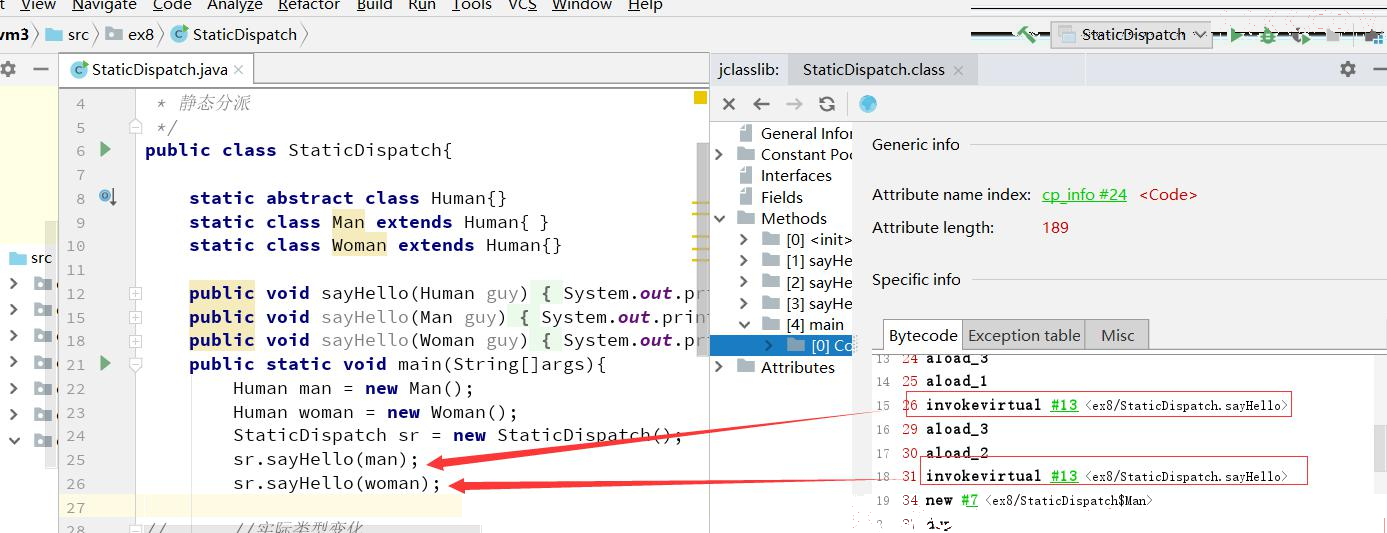Switch to the Misc tab
Image resolution: width=1387 pixels, height=533 pixels.
1117,336
